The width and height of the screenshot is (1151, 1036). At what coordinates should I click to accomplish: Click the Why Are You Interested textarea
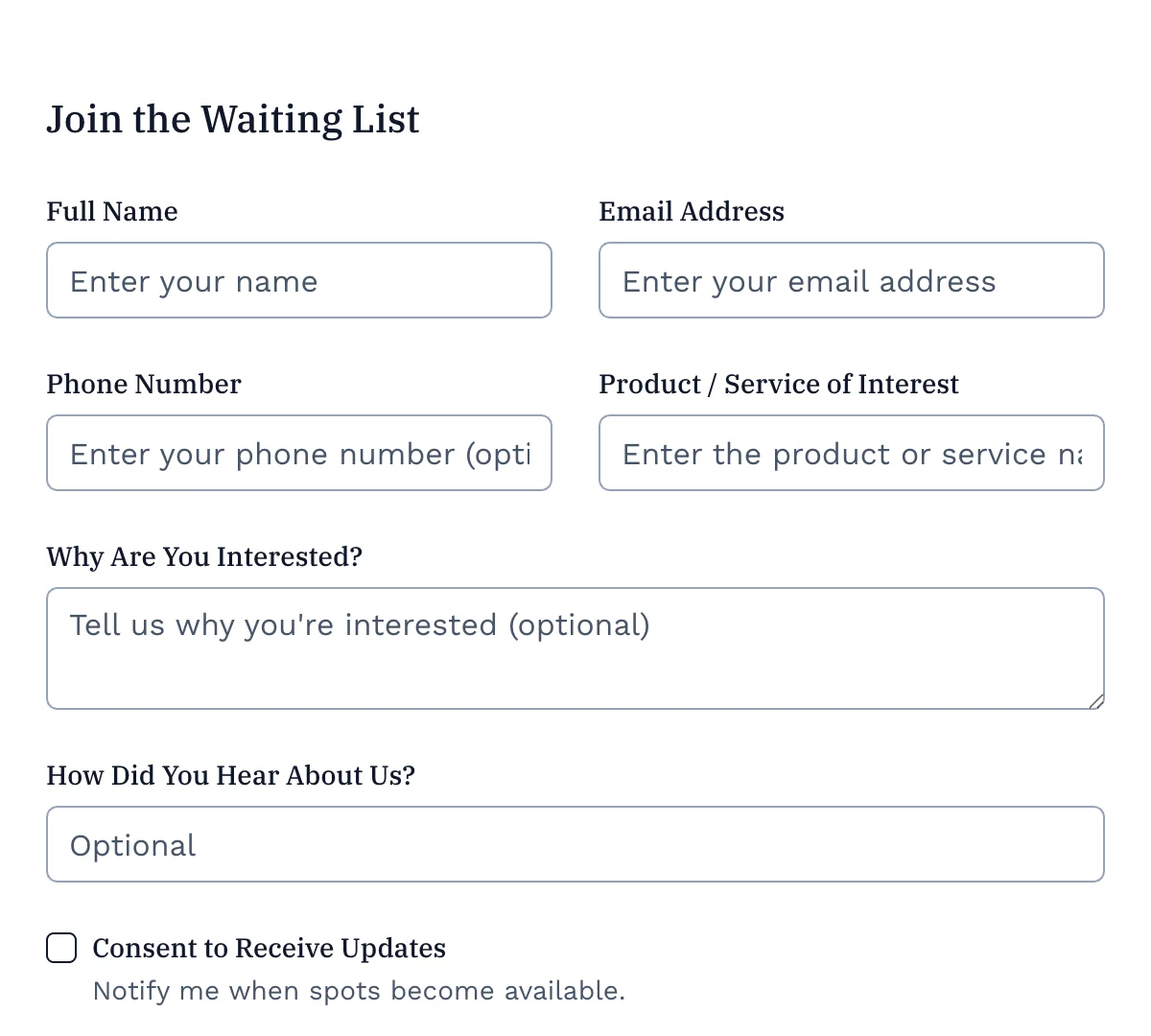pyautogui.click(x=575, y=648)
